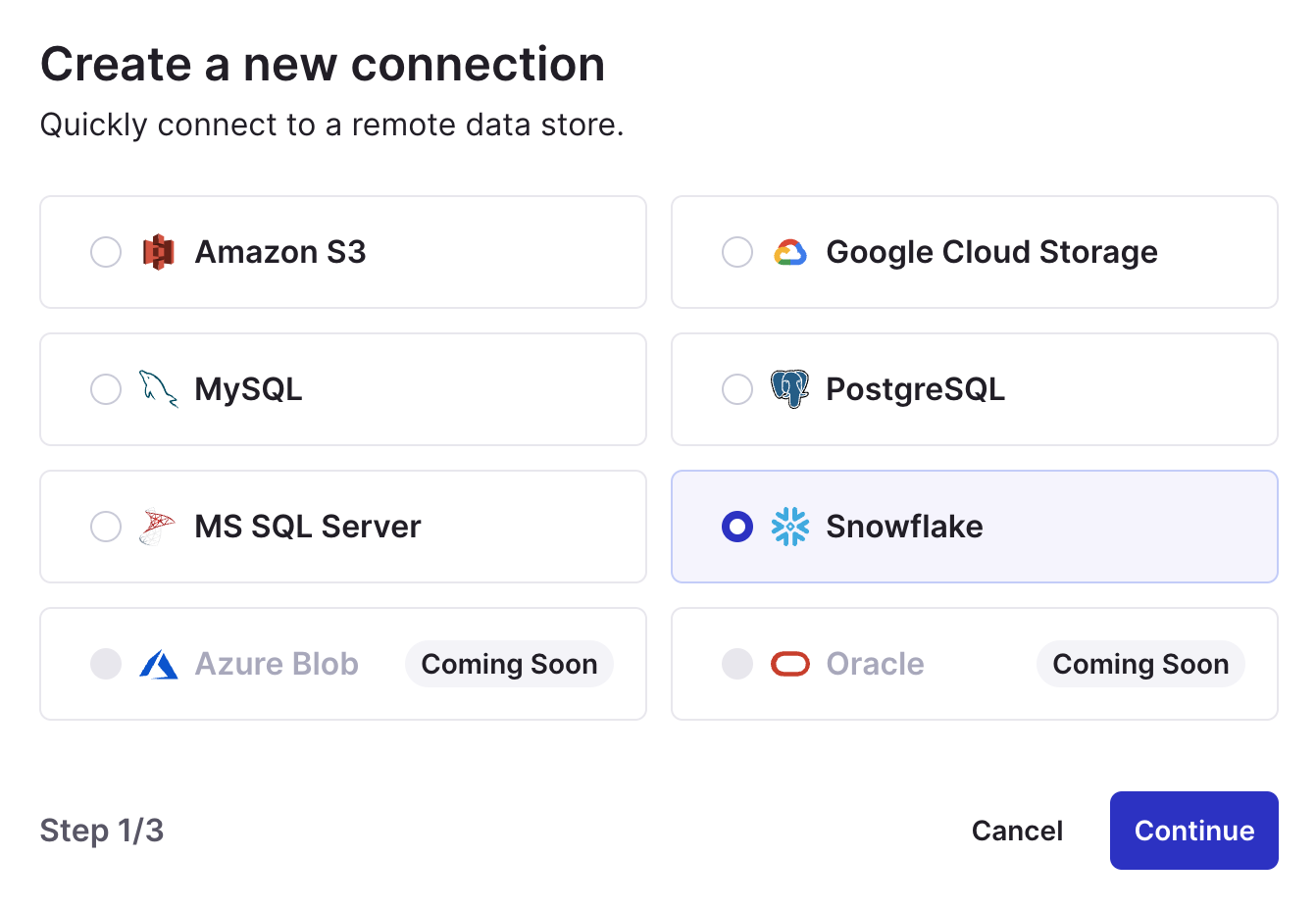Cancel the new connection dialog
This screenshot has width=1316, height=908.
(x=1017, y=831)
